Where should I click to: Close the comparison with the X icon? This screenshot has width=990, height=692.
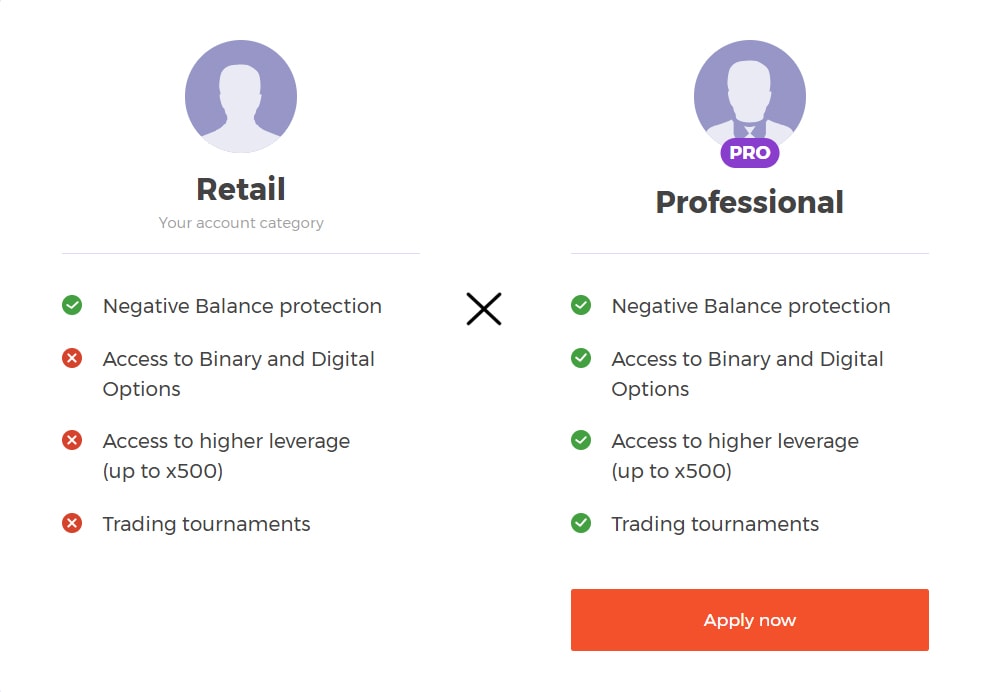pyautogui.click(x=484, y=309)
